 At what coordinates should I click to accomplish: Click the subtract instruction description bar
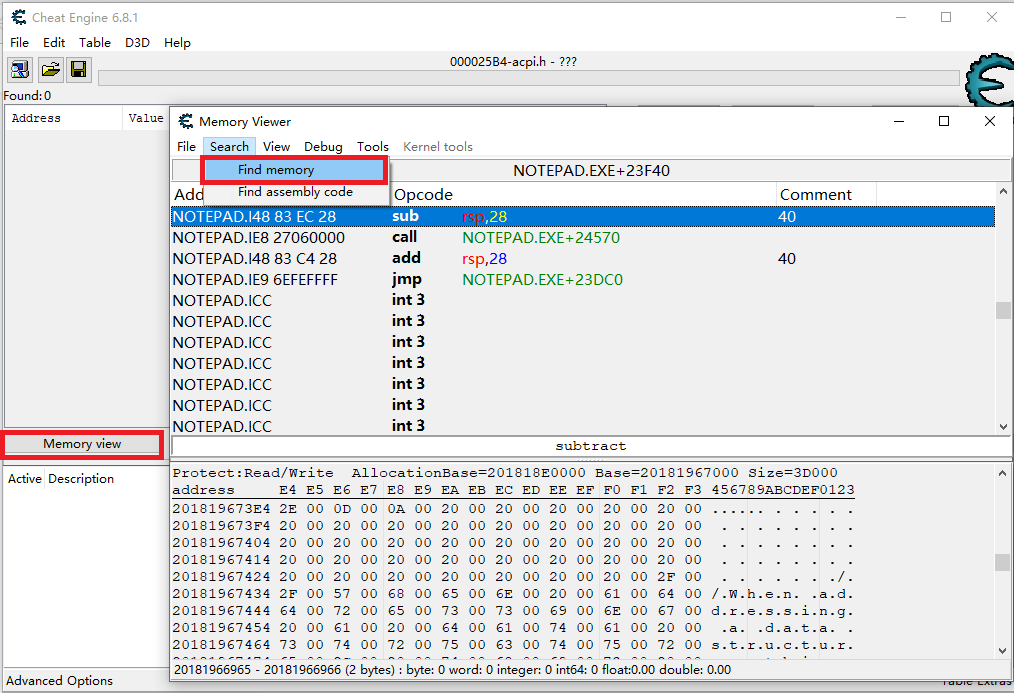coord(591,446)
